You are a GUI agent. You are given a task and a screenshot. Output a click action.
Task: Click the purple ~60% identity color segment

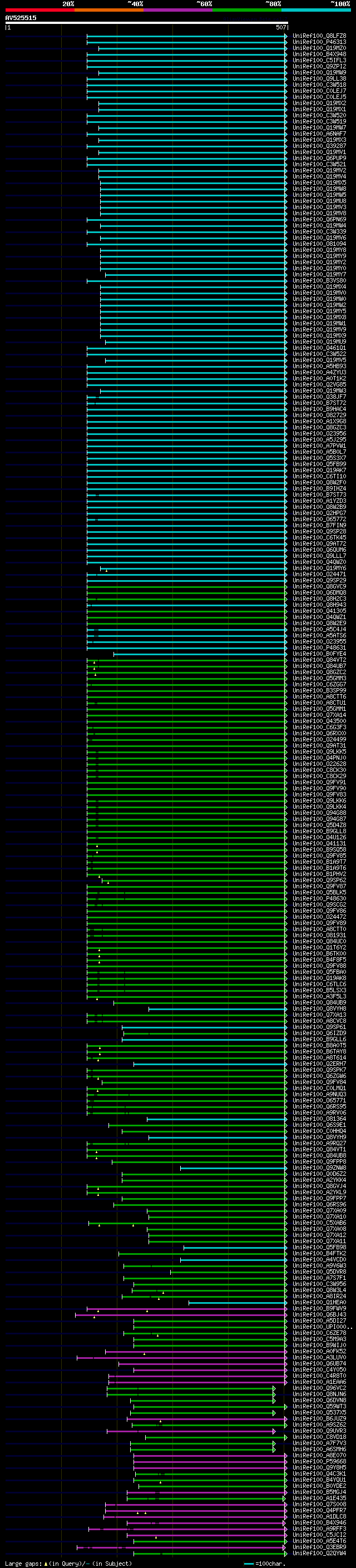[x=179, y=10]
